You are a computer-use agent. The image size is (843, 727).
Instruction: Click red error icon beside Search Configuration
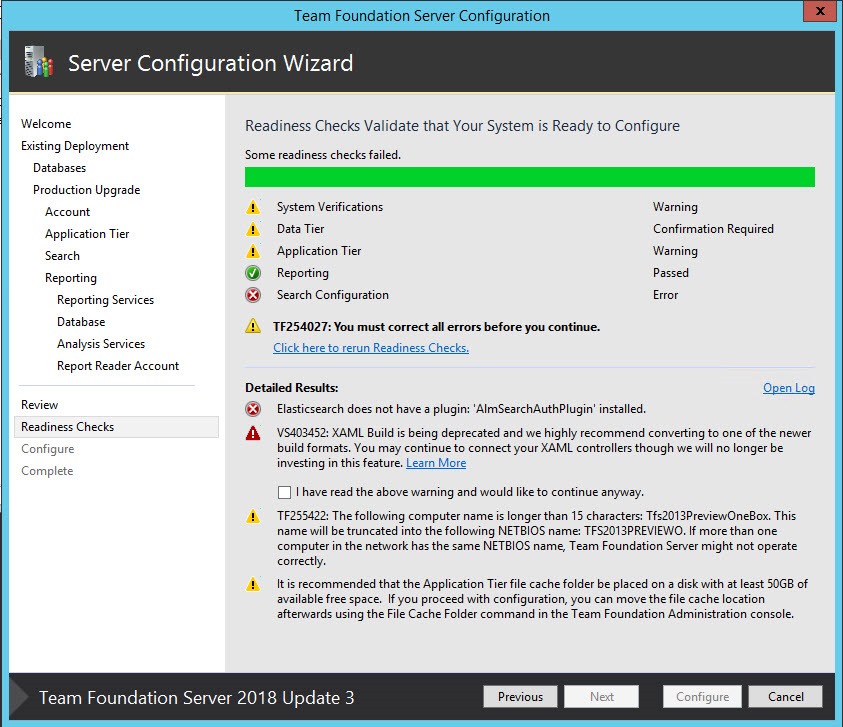pyautogui.click(x=253, y=295)
